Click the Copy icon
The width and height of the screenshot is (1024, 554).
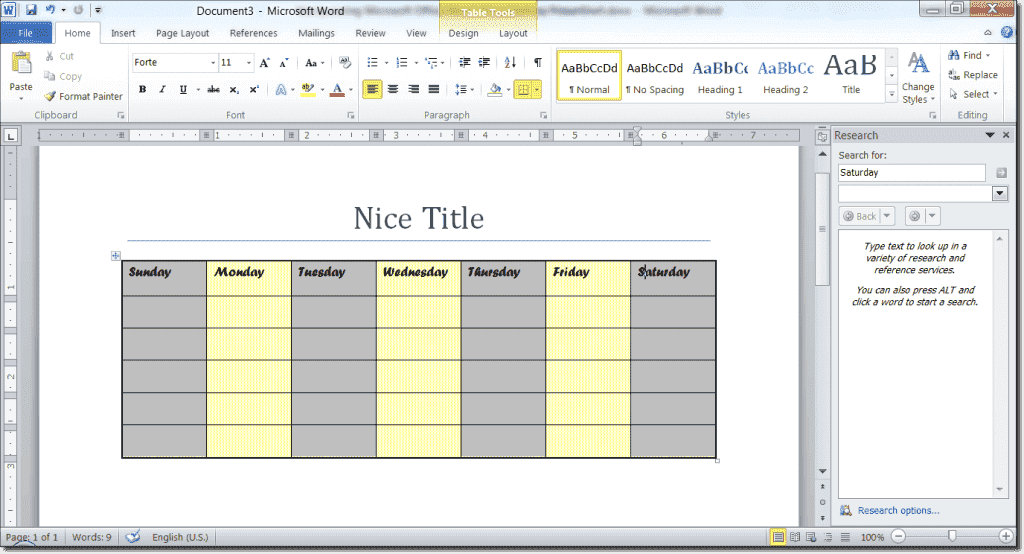coord(50,76)
